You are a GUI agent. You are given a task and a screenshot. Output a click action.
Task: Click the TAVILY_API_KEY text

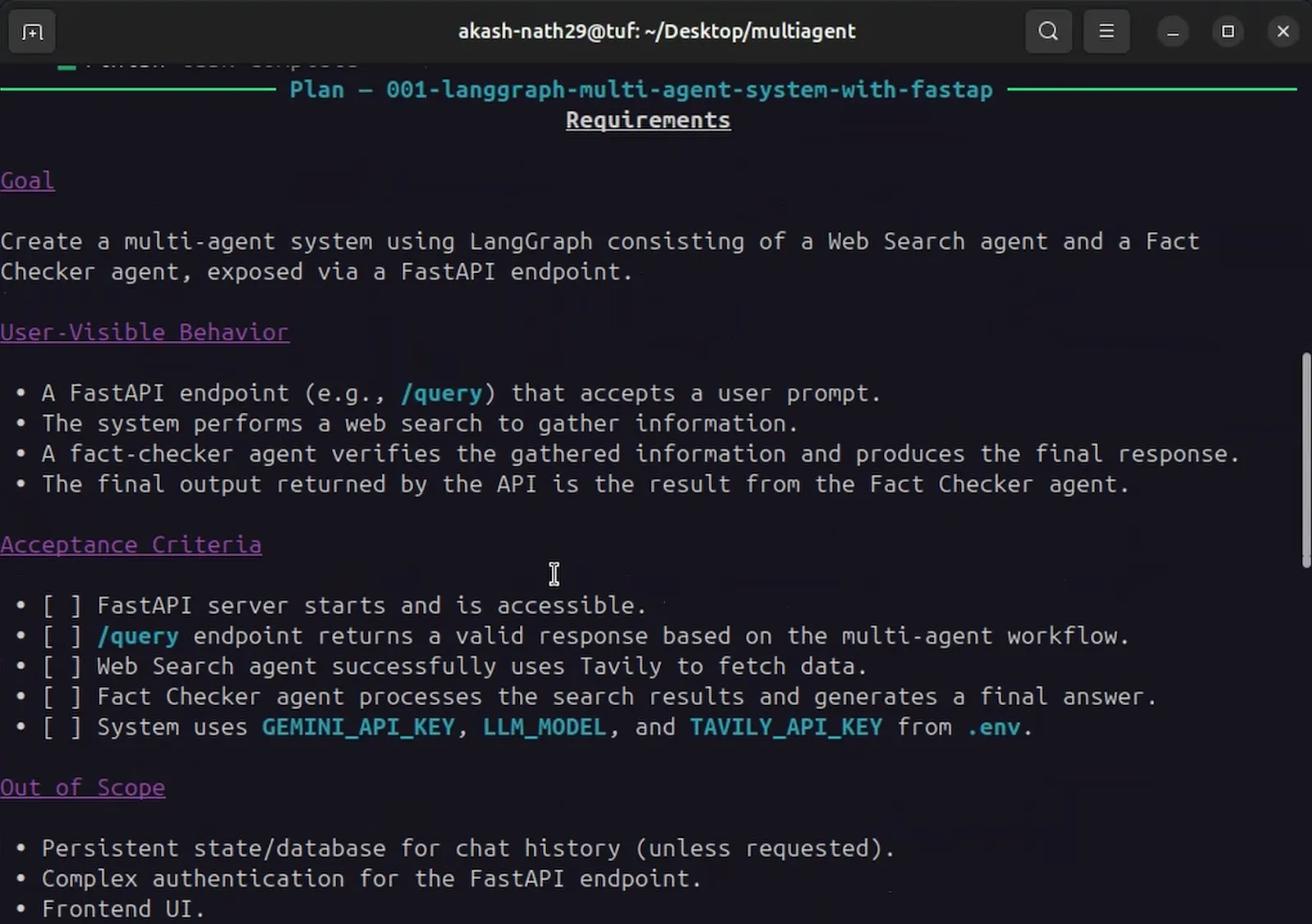(x=786, y=727)
